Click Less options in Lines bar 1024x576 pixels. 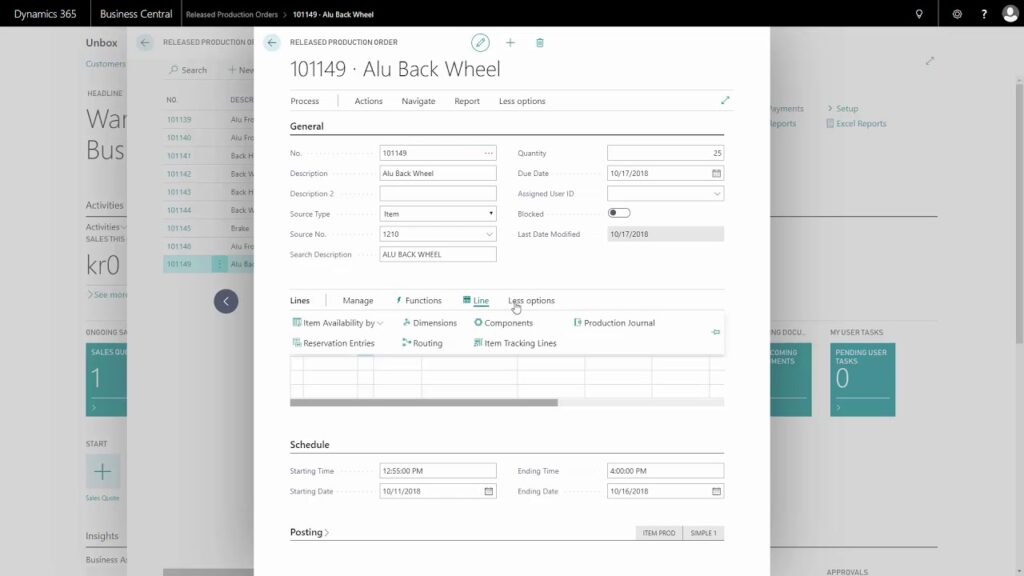[x=531, y=300]
